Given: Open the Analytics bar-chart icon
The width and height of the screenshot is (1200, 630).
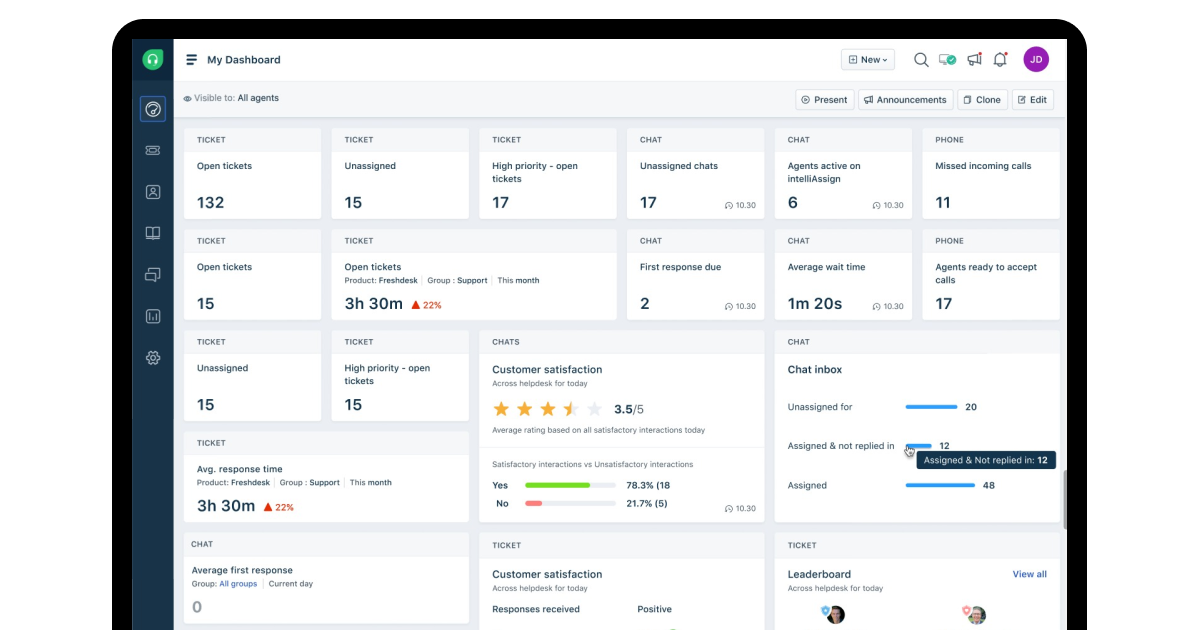Looking at the screenshot, I should pyautogui.click(x=152, y=315).
